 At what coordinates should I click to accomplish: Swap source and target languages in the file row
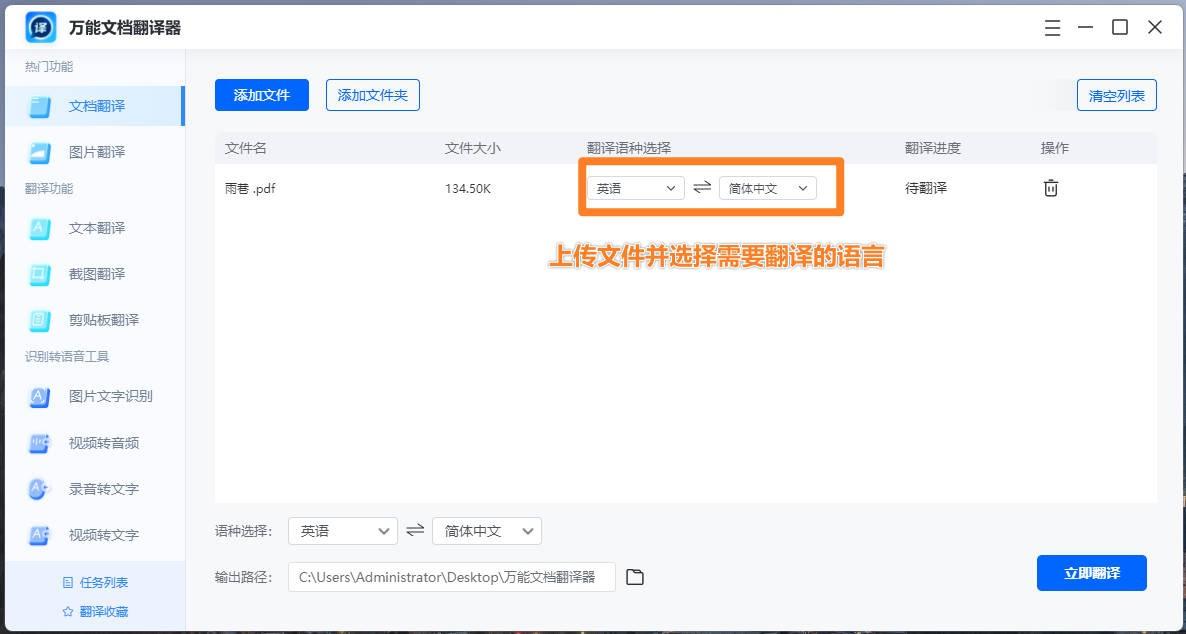[701, 187]
